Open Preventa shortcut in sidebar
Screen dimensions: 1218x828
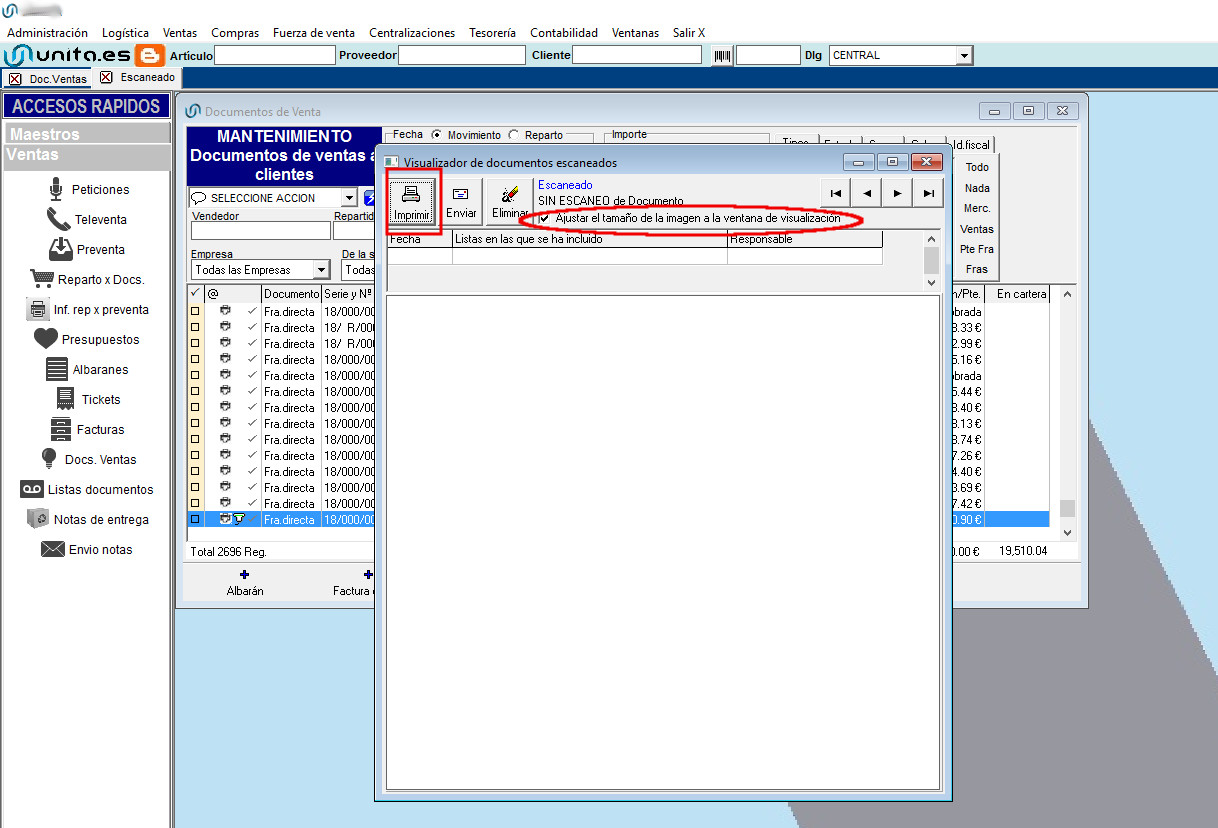pos(86,249)
